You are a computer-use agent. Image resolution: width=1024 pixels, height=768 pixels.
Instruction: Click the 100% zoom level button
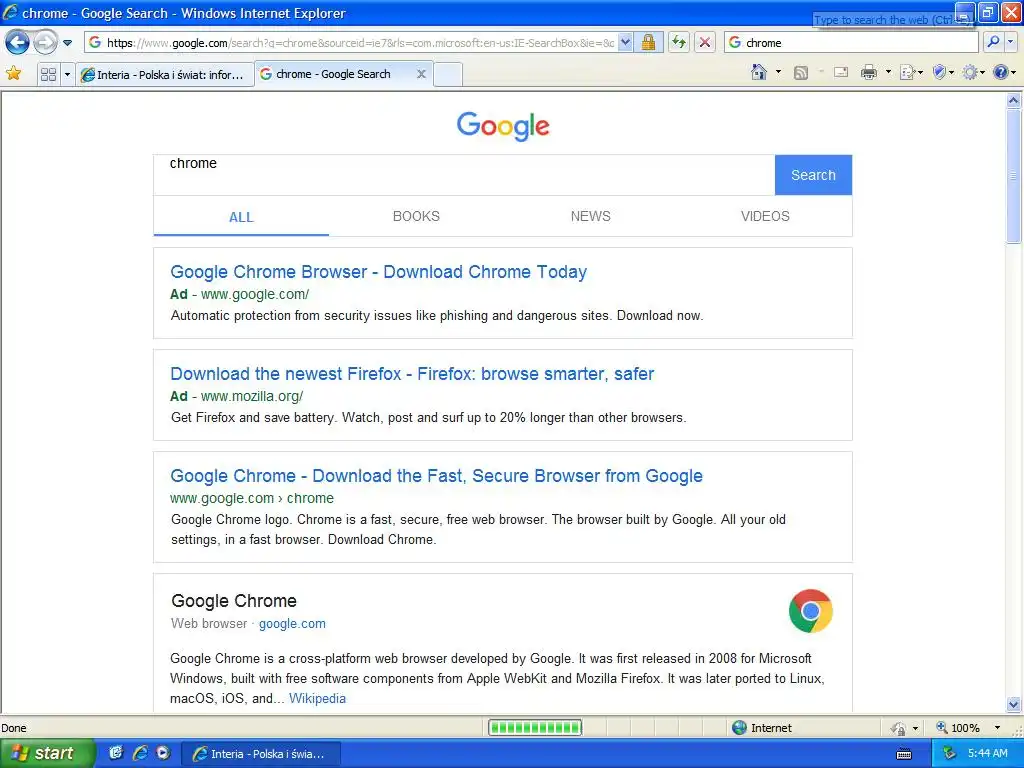click(958, 728)
